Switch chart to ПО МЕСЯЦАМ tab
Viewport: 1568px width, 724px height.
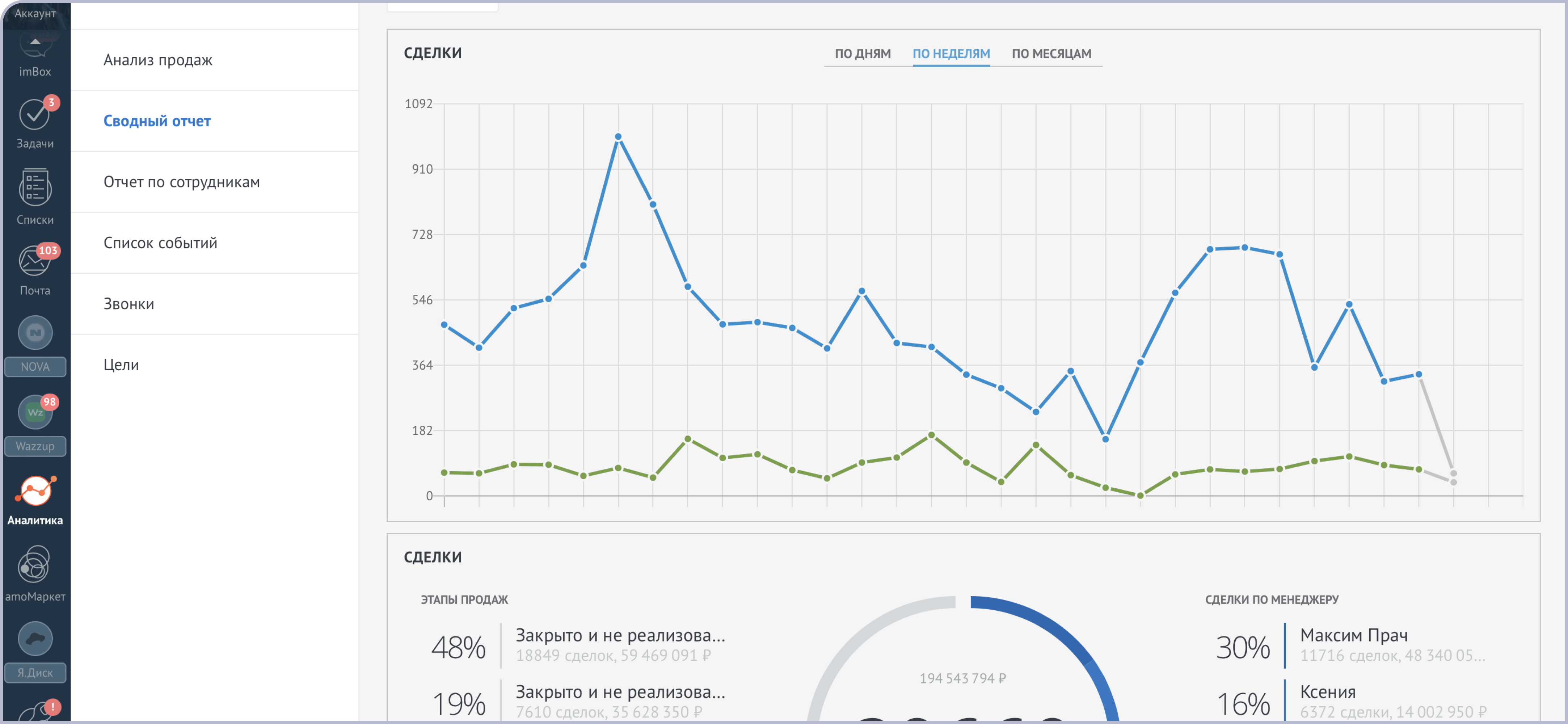pyautogui.click(x=1051, y=54)
